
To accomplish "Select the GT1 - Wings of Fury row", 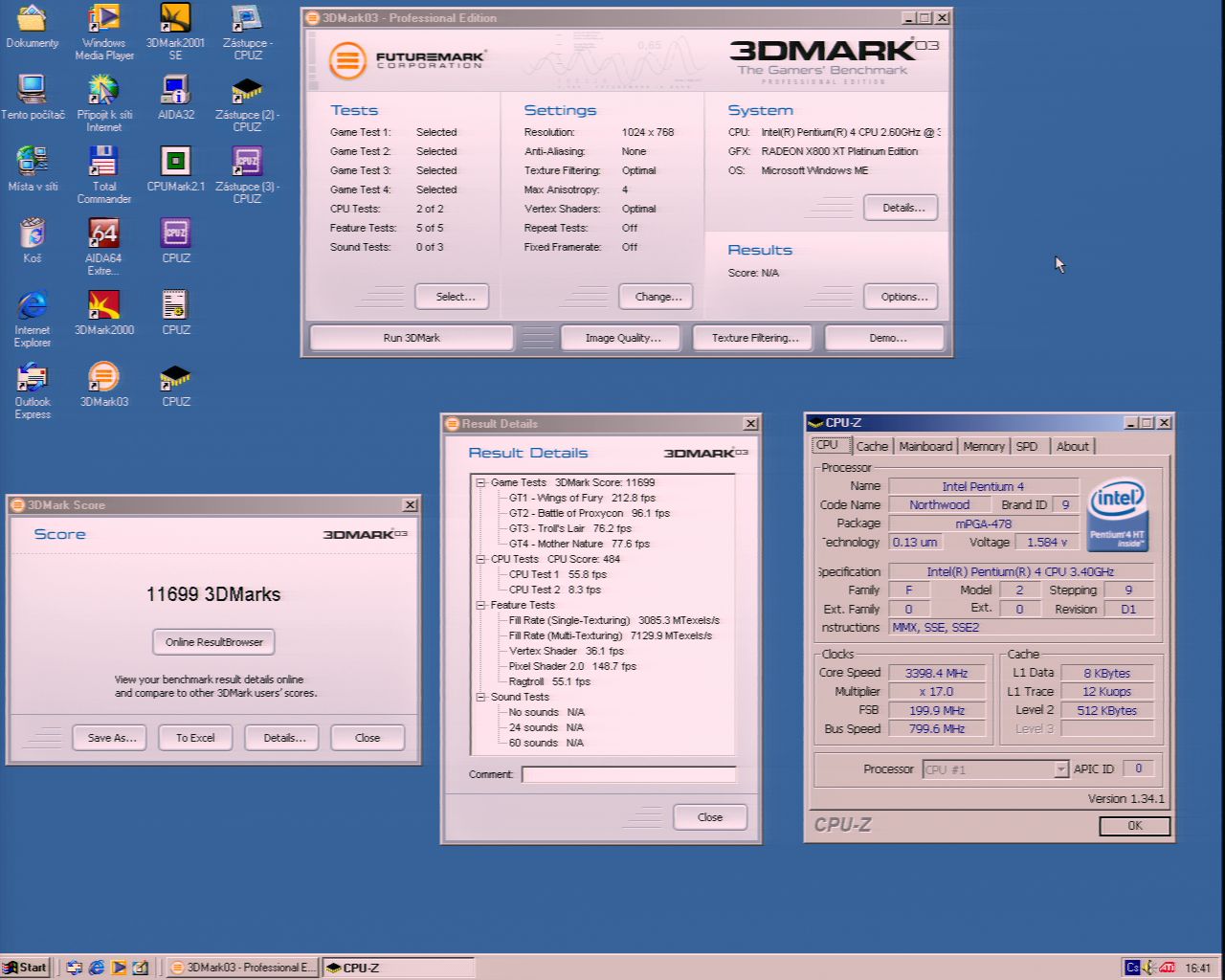I will coord(582,498).
